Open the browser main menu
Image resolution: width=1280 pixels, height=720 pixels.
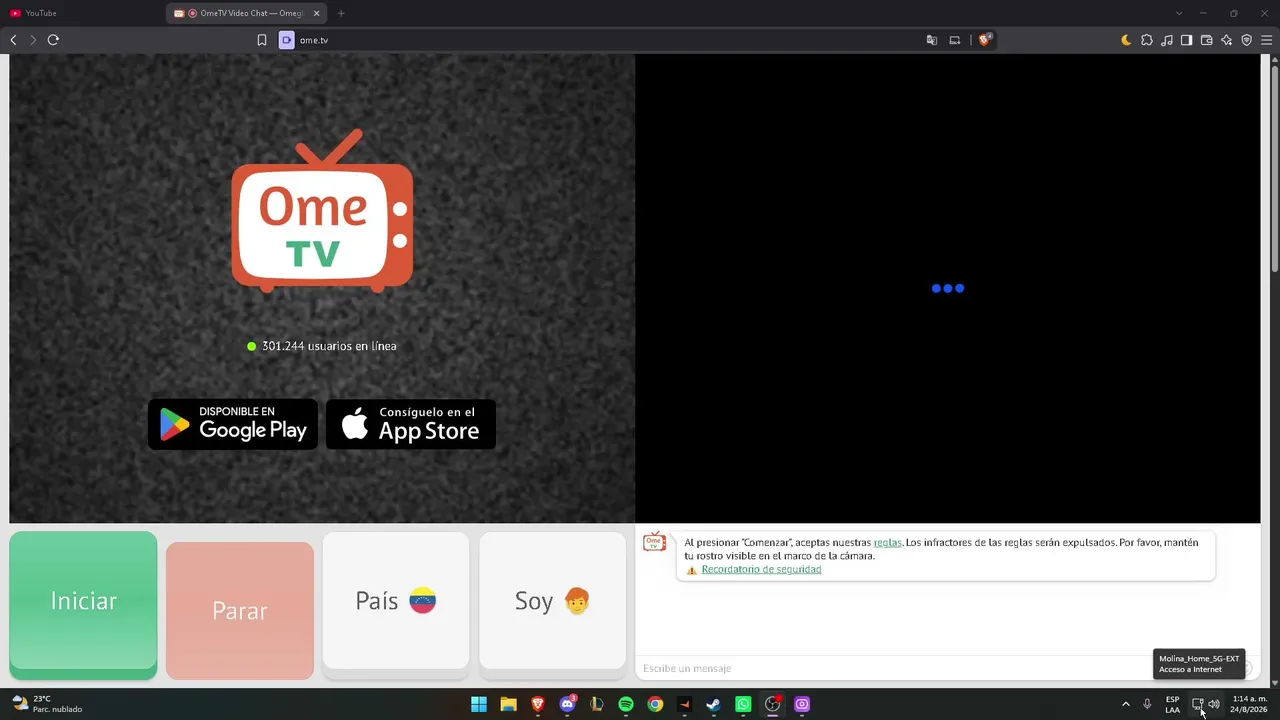[1266, 40]
